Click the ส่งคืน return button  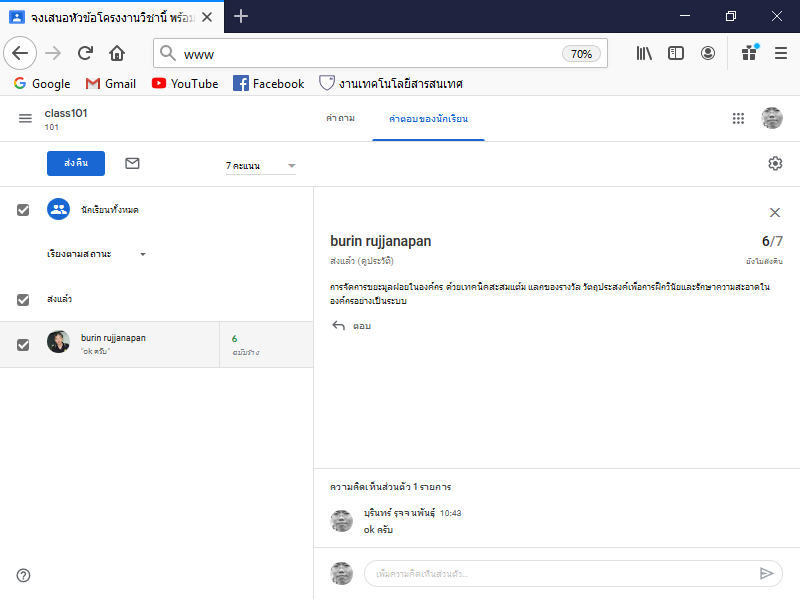76,163
